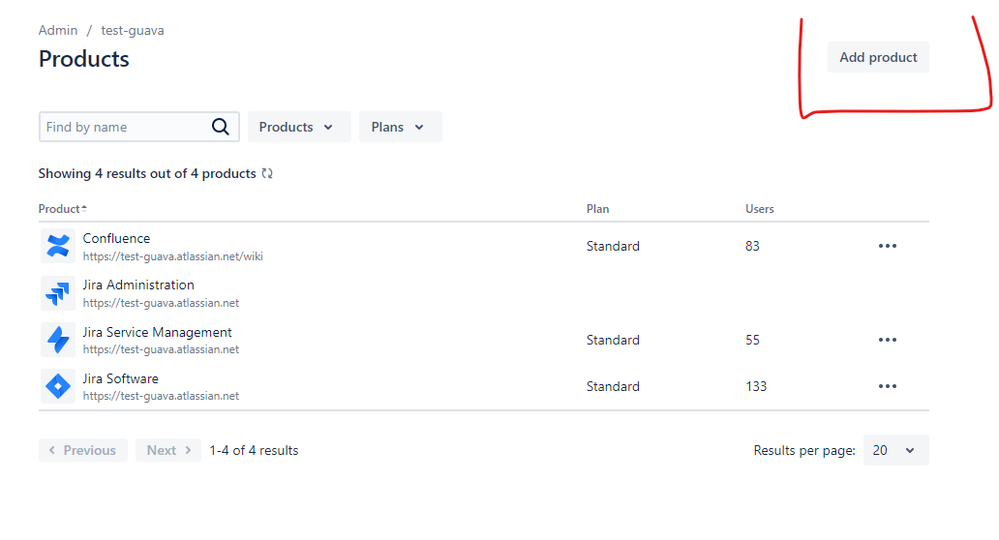999x540 pixels.
Task: Click the Jira Software icon
Action: tap(59, 386)
